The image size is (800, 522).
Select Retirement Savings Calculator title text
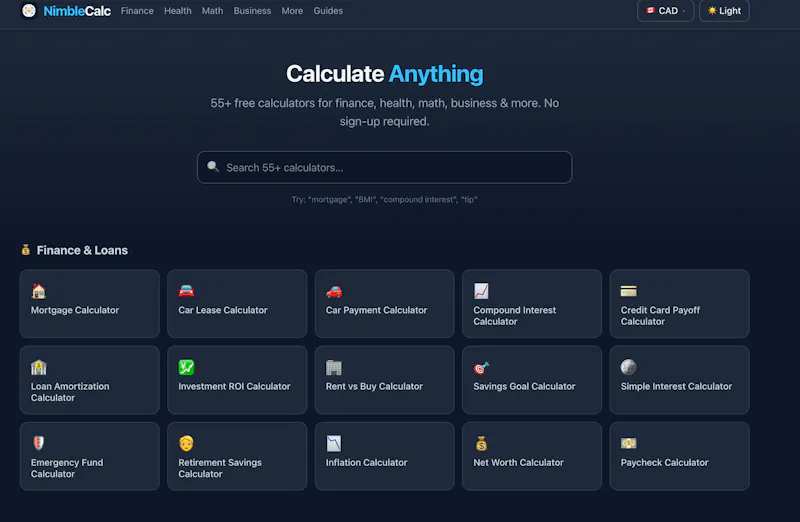pyautogui.click(x=220, y=468)
